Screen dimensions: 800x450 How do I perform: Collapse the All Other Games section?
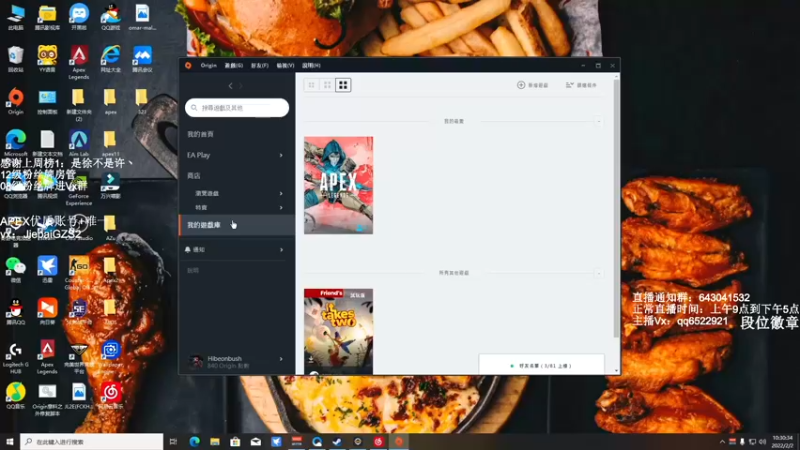click(598, 273)
